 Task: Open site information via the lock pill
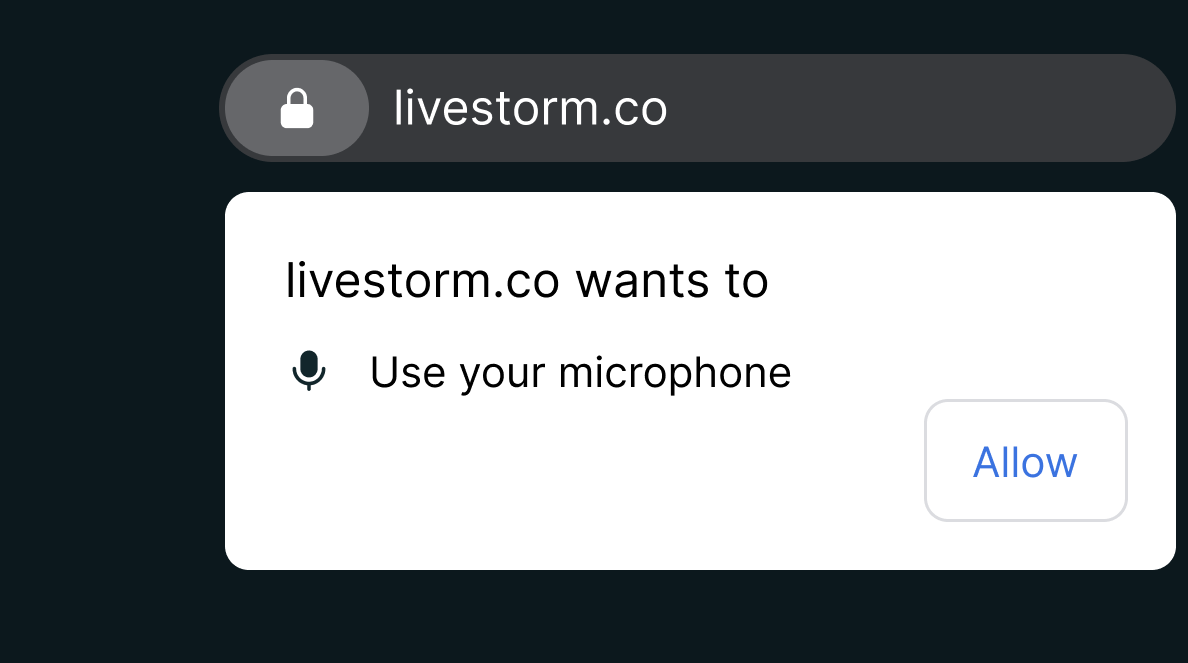click(297, 108)
